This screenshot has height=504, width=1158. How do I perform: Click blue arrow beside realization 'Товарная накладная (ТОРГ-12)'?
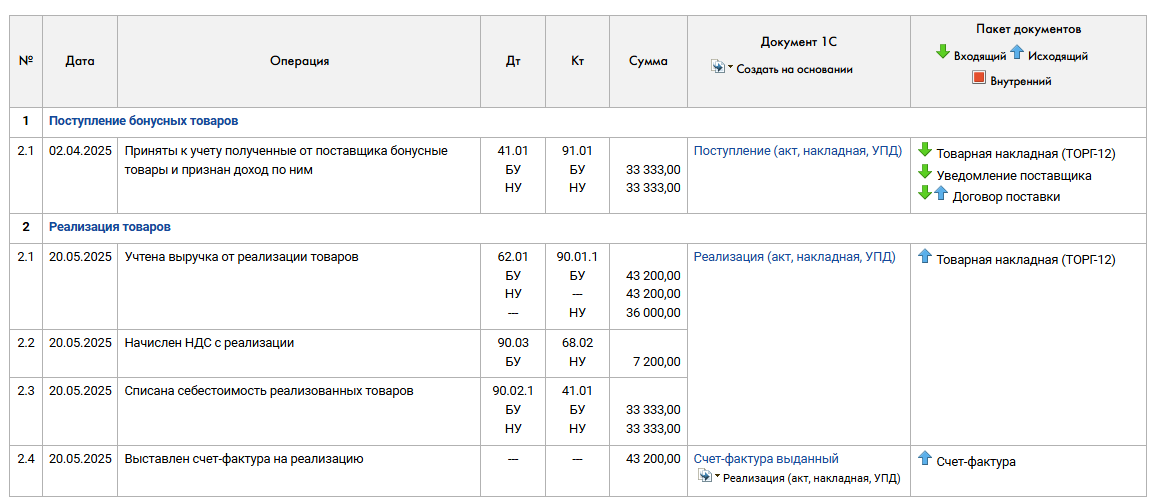click(x=925, y=257)
